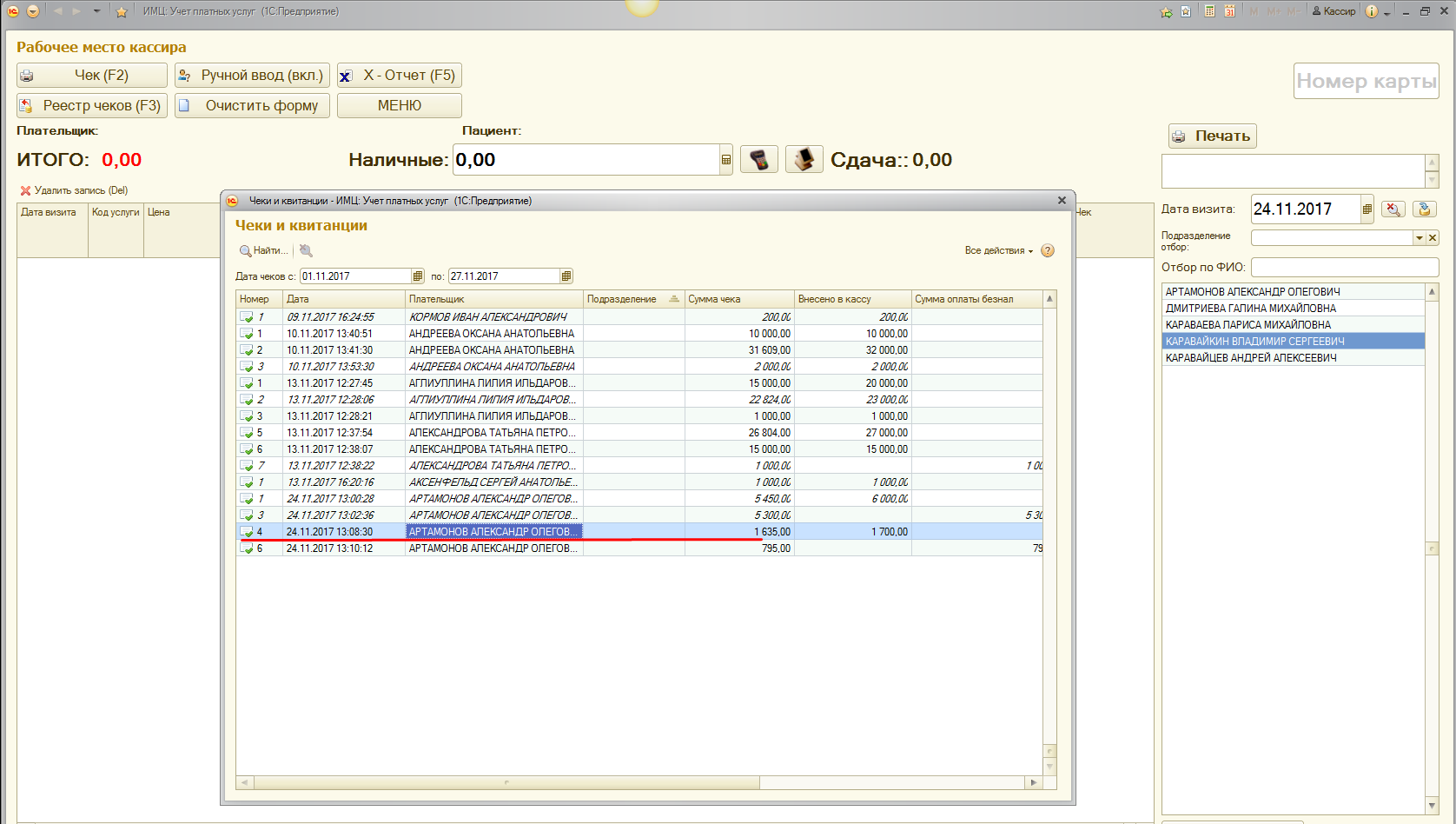This screenshot has height=824, width=1456.
Task: Expand the Подразделение отбор dropdown
Action: [1419, 238]
